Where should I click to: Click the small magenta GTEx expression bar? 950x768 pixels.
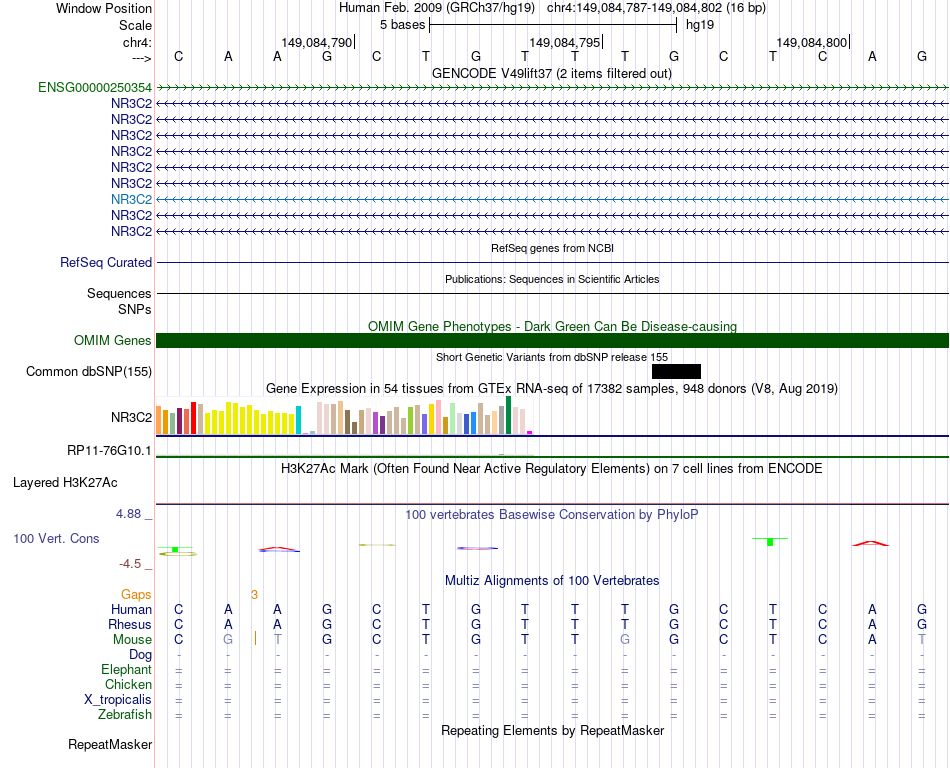pyautogui.click(x=530, y=432)
